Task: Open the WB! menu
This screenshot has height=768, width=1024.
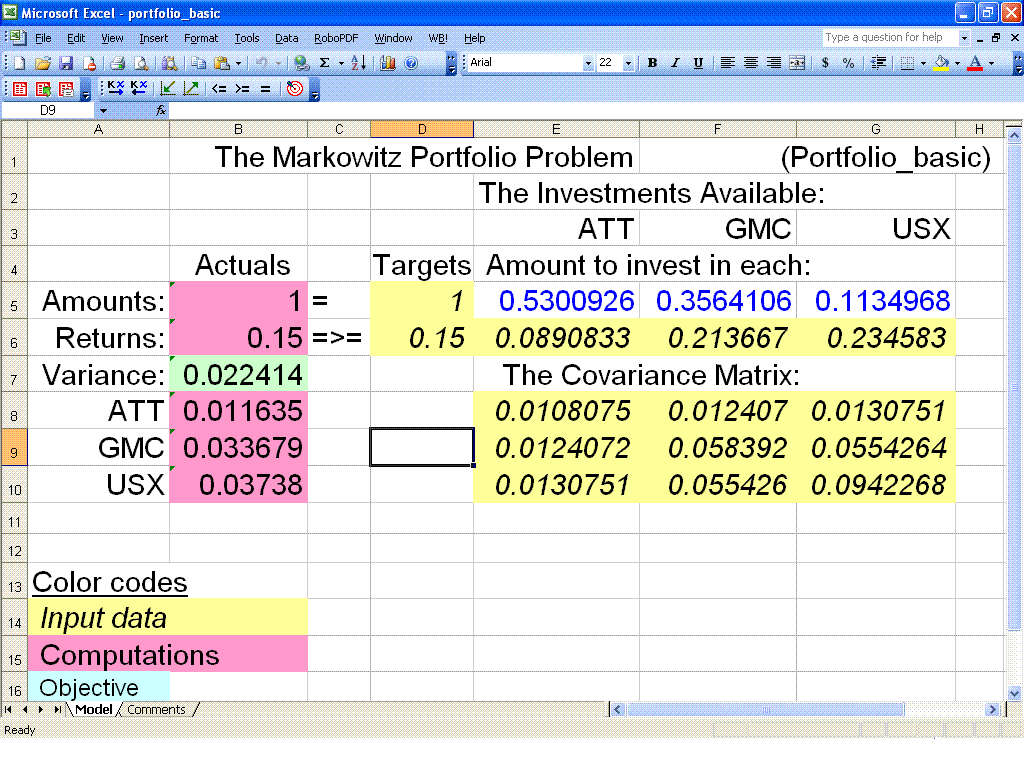Action: pyautogui.click(x=438, y=39)
